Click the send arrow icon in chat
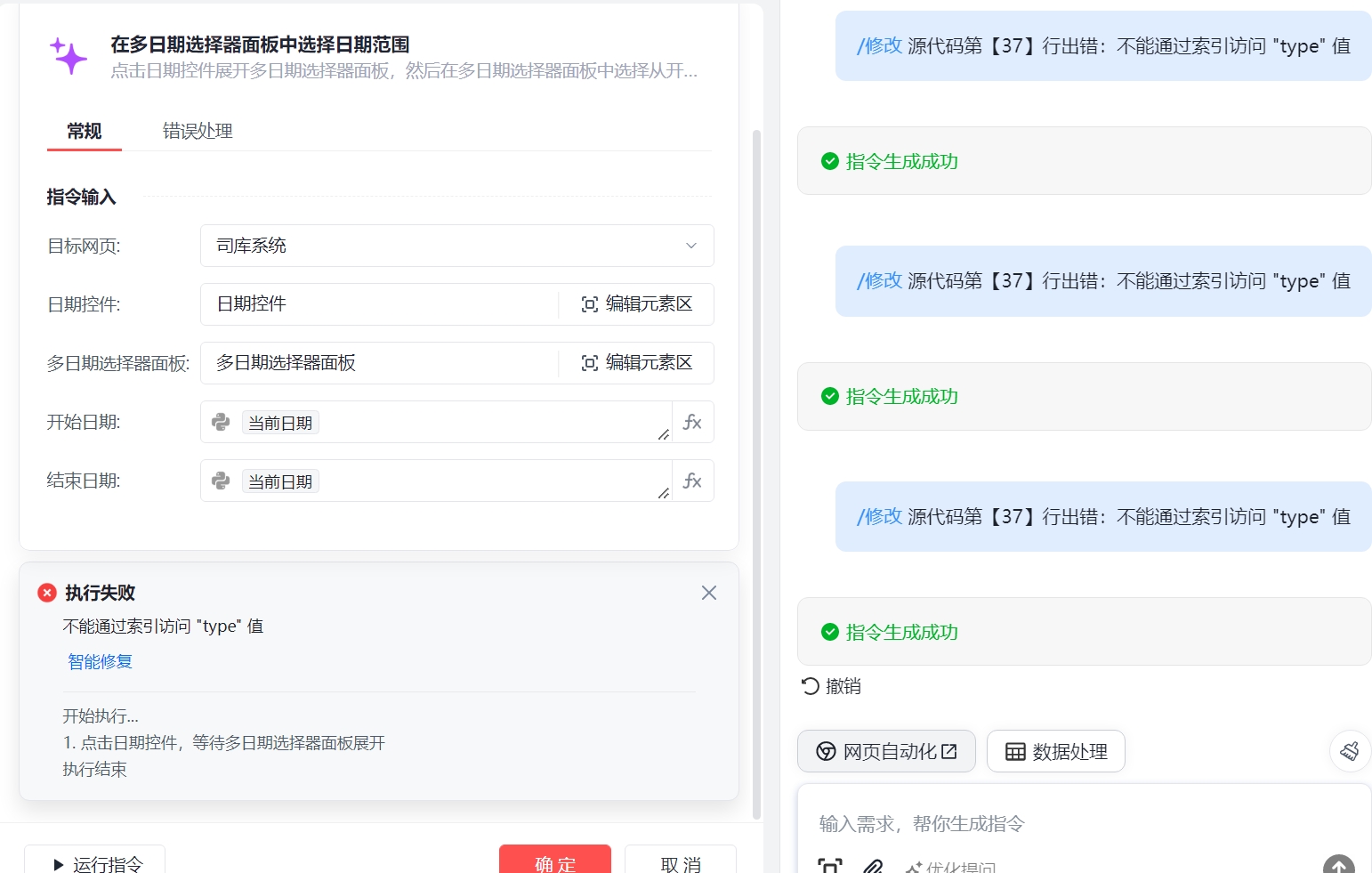This screenshot has width=1372, height=873. pos(1338,865)
